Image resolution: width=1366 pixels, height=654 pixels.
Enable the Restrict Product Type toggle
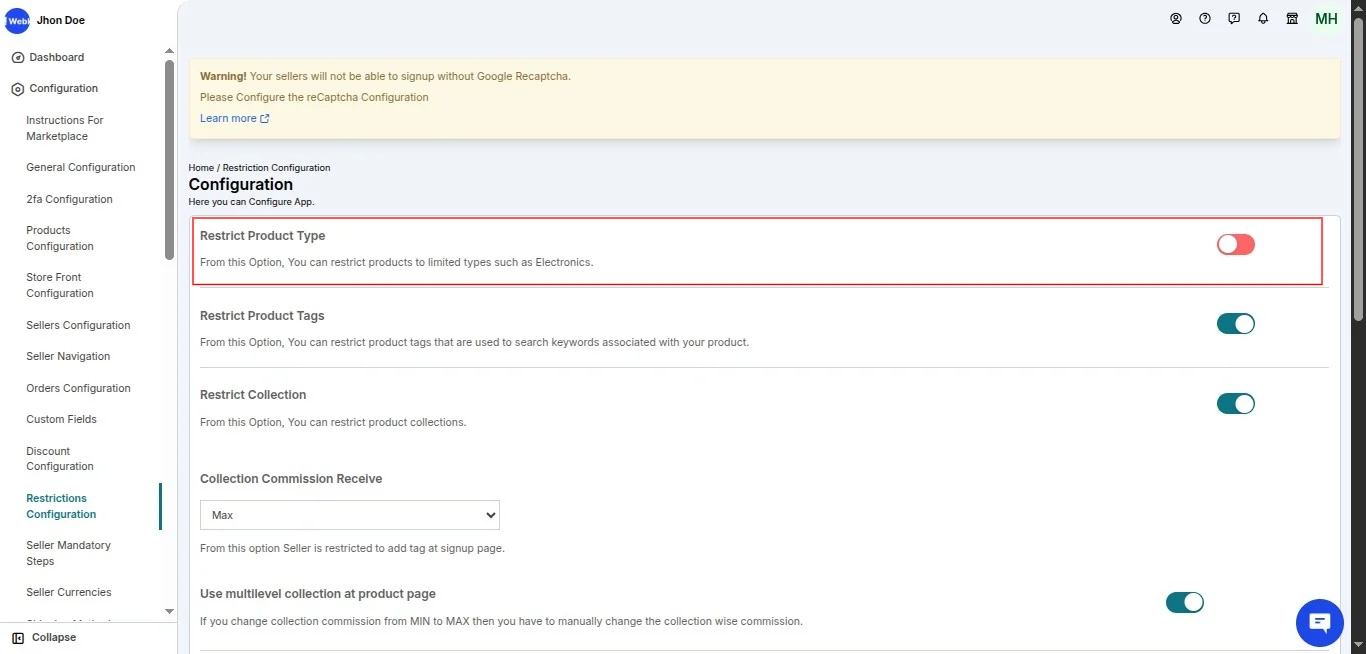1235,244
